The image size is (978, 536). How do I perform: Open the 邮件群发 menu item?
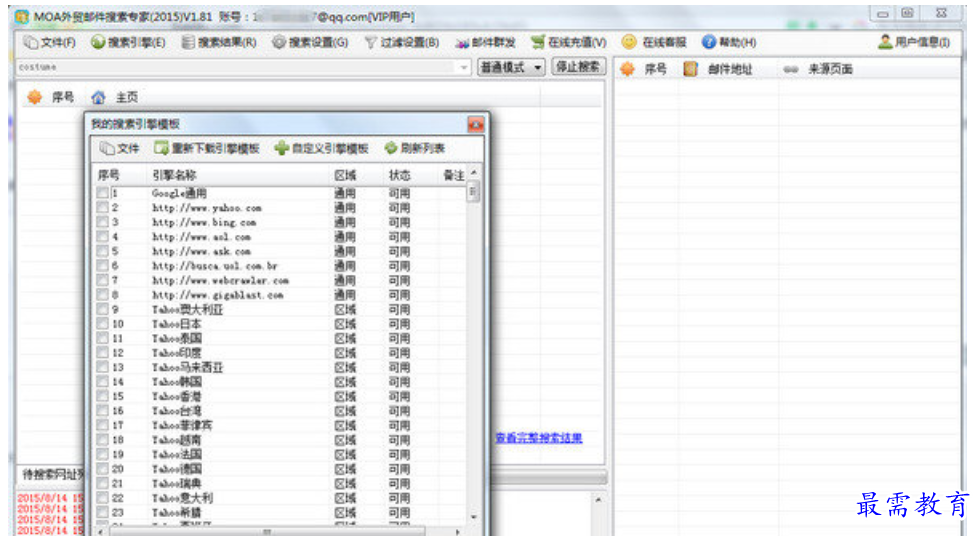[485, 42]
